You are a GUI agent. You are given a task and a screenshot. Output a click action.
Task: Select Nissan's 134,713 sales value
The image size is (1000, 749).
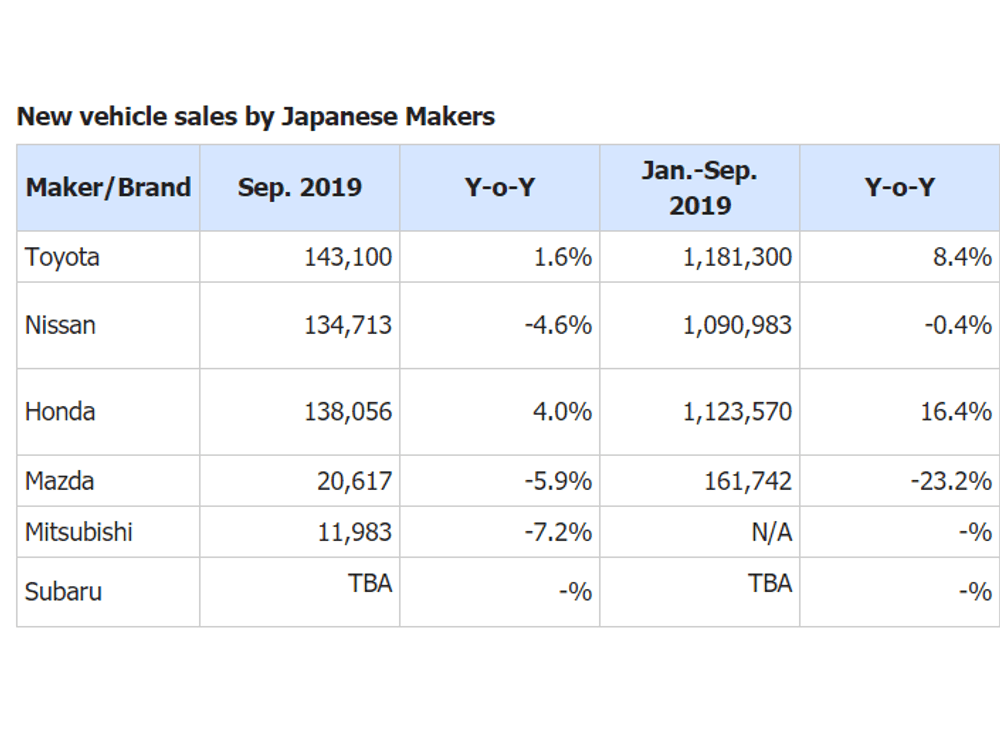(348, 325)
